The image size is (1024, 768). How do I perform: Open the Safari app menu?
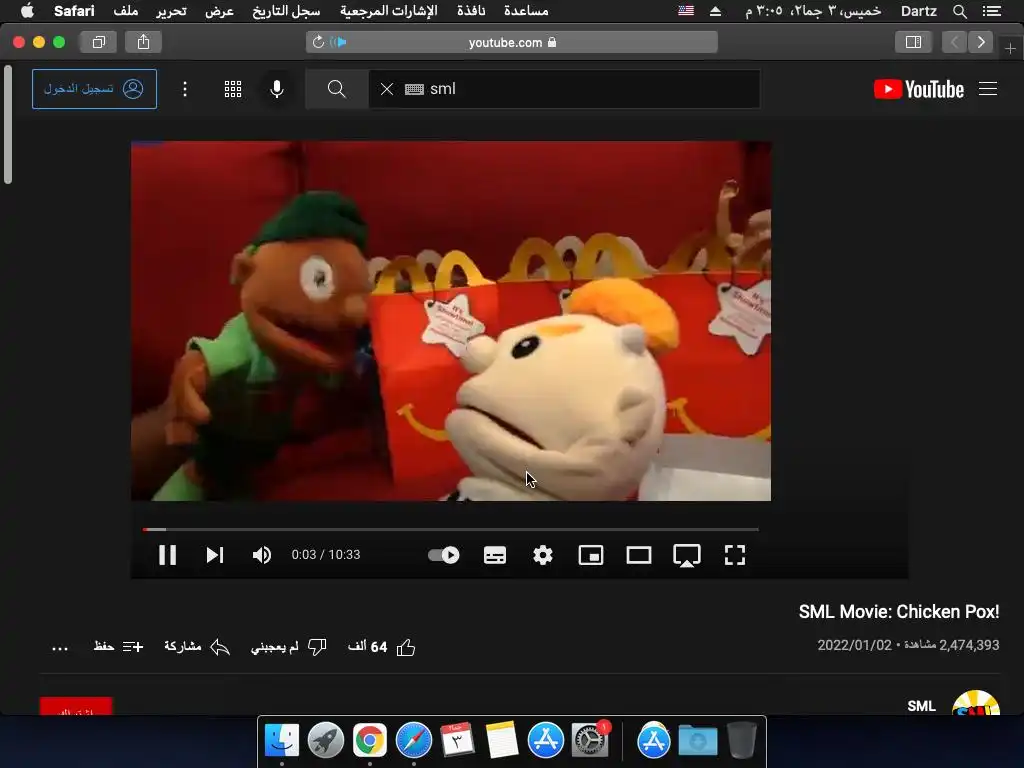click(74, 11)
